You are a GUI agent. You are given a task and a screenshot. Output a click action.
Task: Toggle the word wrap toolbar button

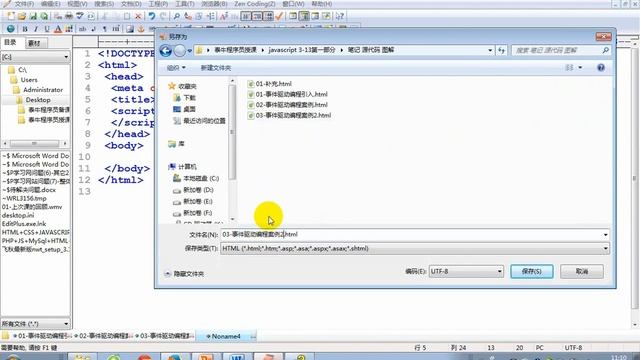(x=246, y=16)
